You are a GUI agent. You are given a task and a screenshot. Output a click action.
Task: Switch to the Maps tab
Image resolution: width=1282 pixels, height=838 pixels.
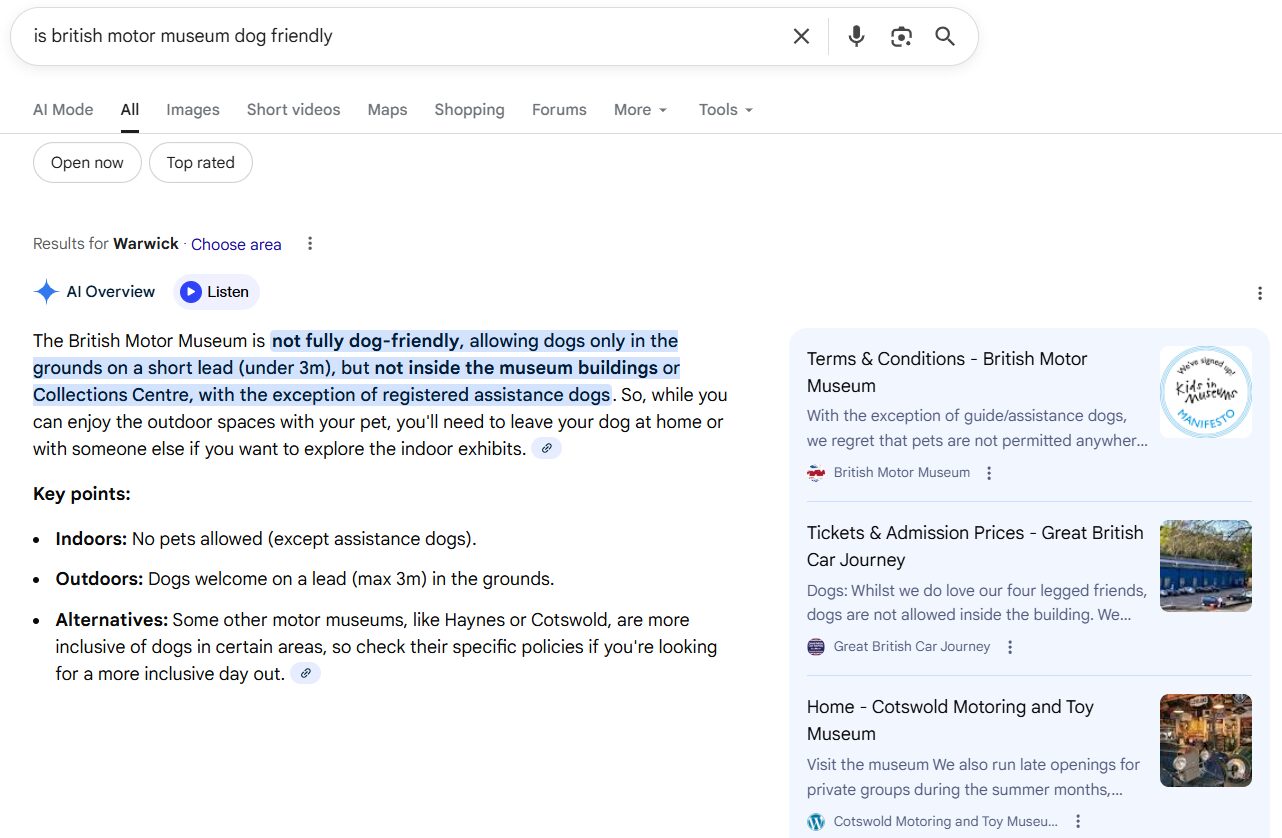[387, 110]
